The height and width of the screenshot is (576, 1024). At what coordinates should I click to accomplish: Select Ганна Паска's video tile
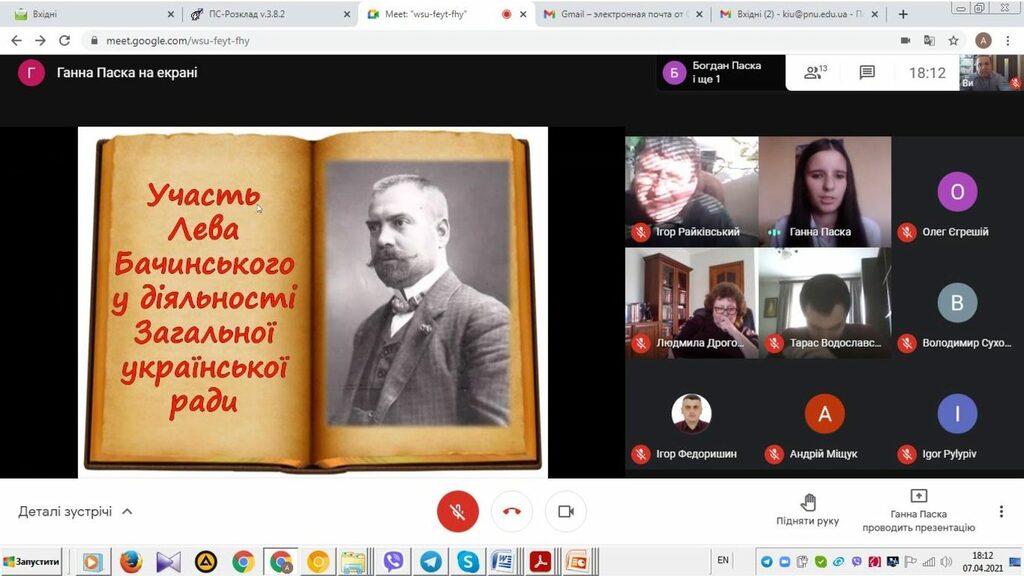[824, 191]
